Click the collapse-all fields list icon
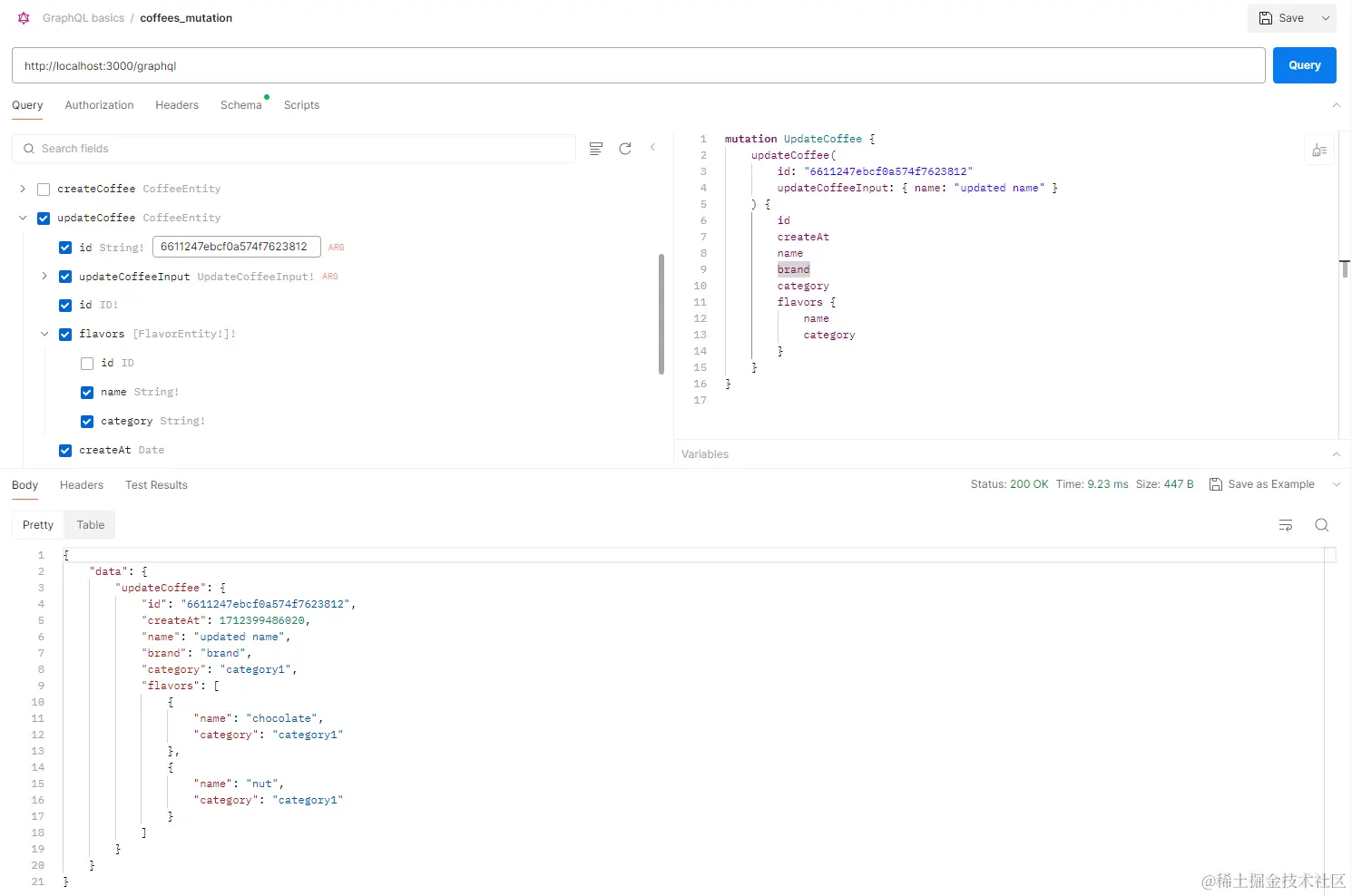 595,149
